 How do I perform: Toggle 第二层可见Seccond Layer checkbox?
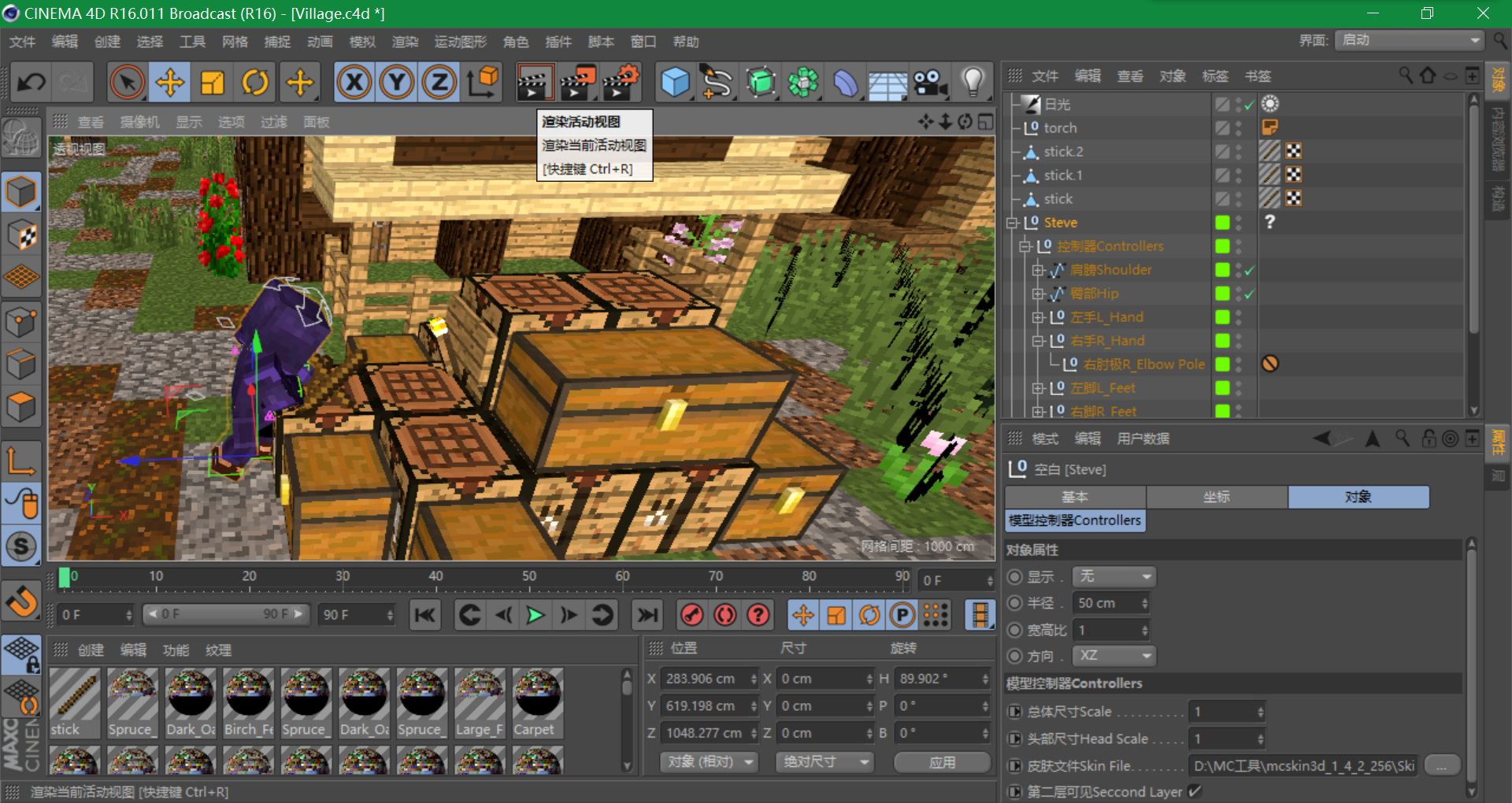pyautogui.click(x=1195, y=791)
